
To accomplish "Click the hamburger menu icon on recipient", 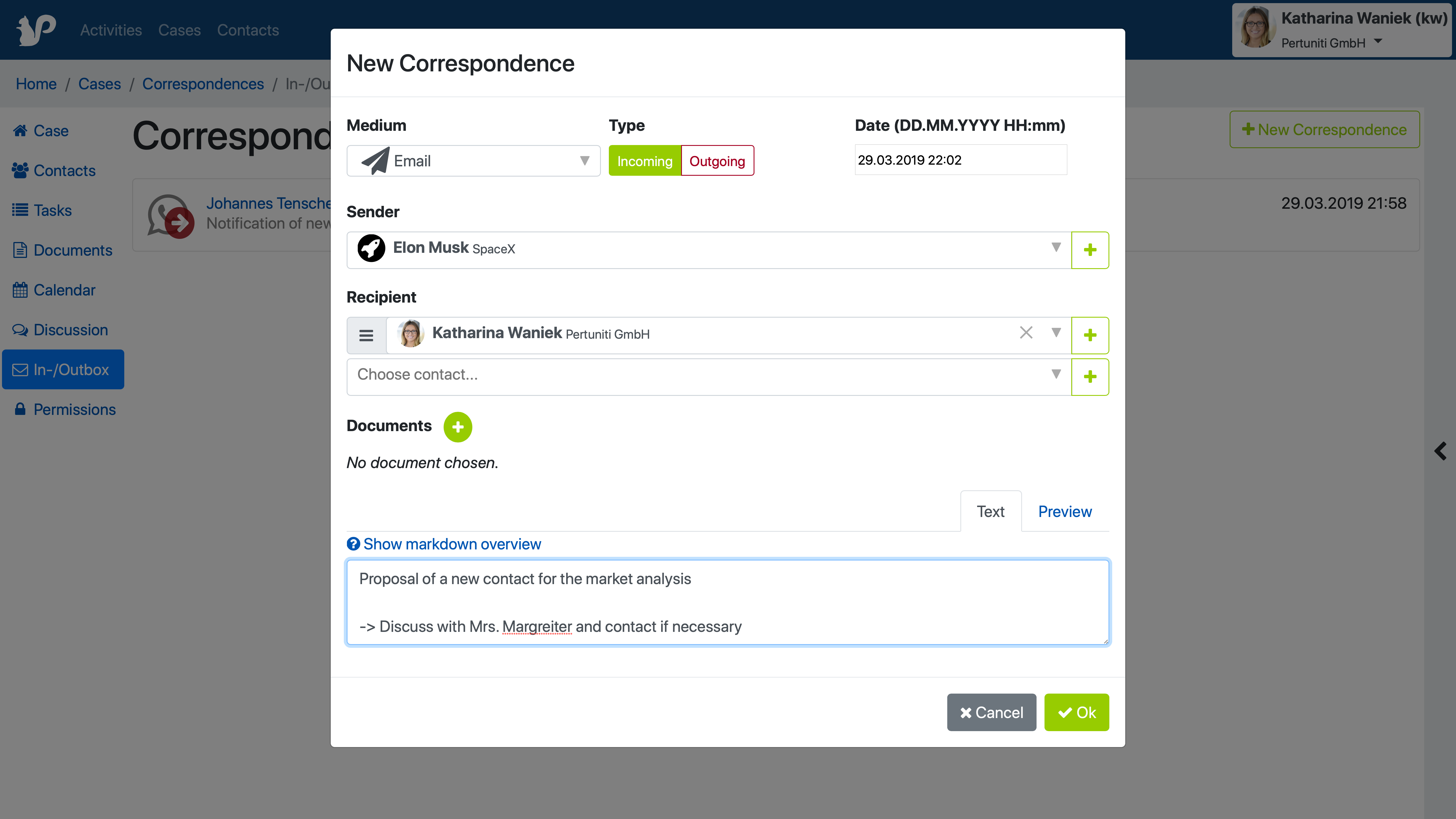I will pyautogui.click(x=366, y=333).
